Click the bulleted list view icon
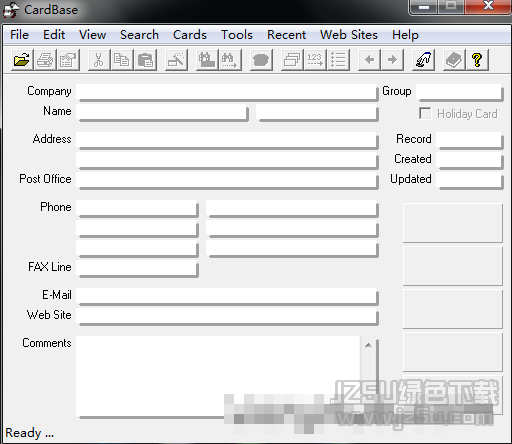512x444 pixels. pyautogui.click(x=338, y=60)
